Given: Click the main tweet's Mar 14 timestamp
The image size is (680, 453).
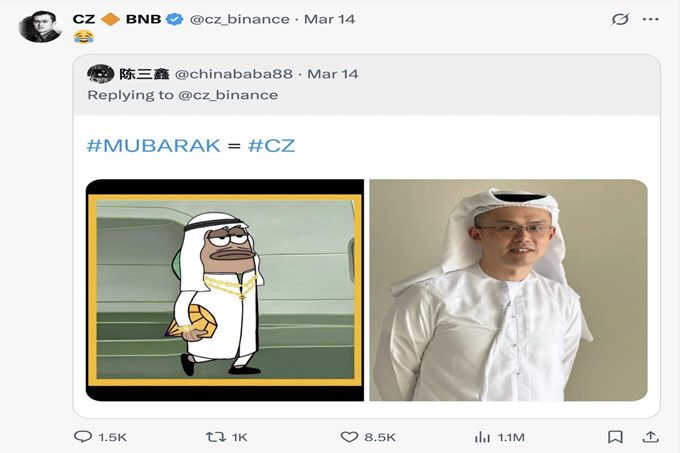Looking at the screenshot, I should click(329, 19).
